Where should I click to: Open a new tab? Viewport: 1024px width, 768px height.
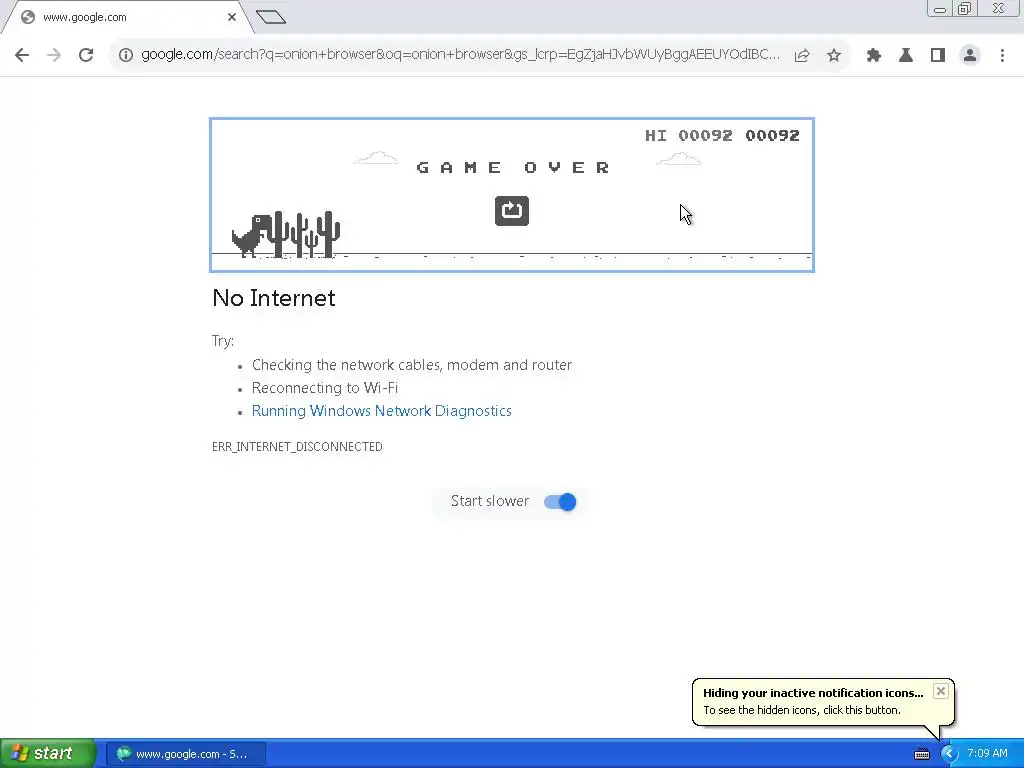pos(271,17)
